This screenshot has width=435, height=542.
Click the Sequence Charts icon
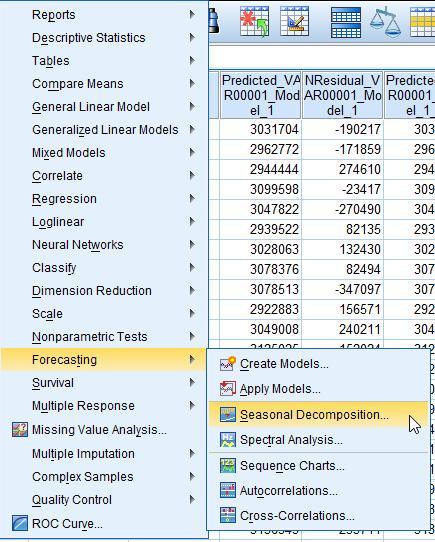pyautogui.click(x=228, y=466)
